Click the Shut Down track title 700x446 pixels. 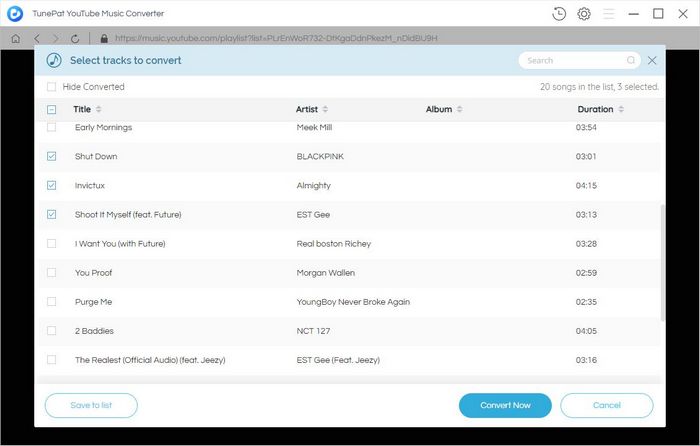pyautogui.click(x=96, y=156)
